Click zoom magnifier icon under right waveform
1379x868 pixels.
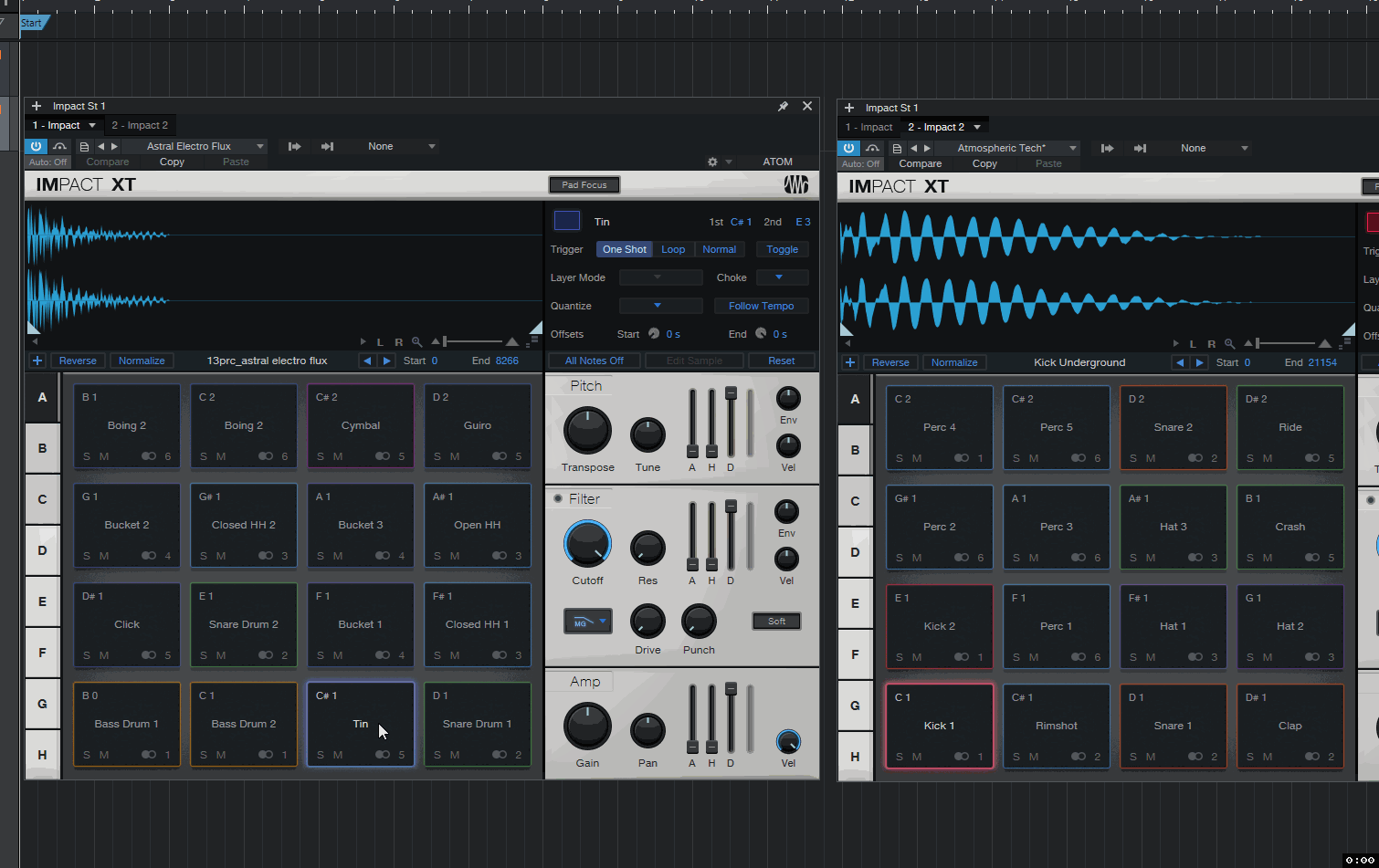pos(1230,344)
